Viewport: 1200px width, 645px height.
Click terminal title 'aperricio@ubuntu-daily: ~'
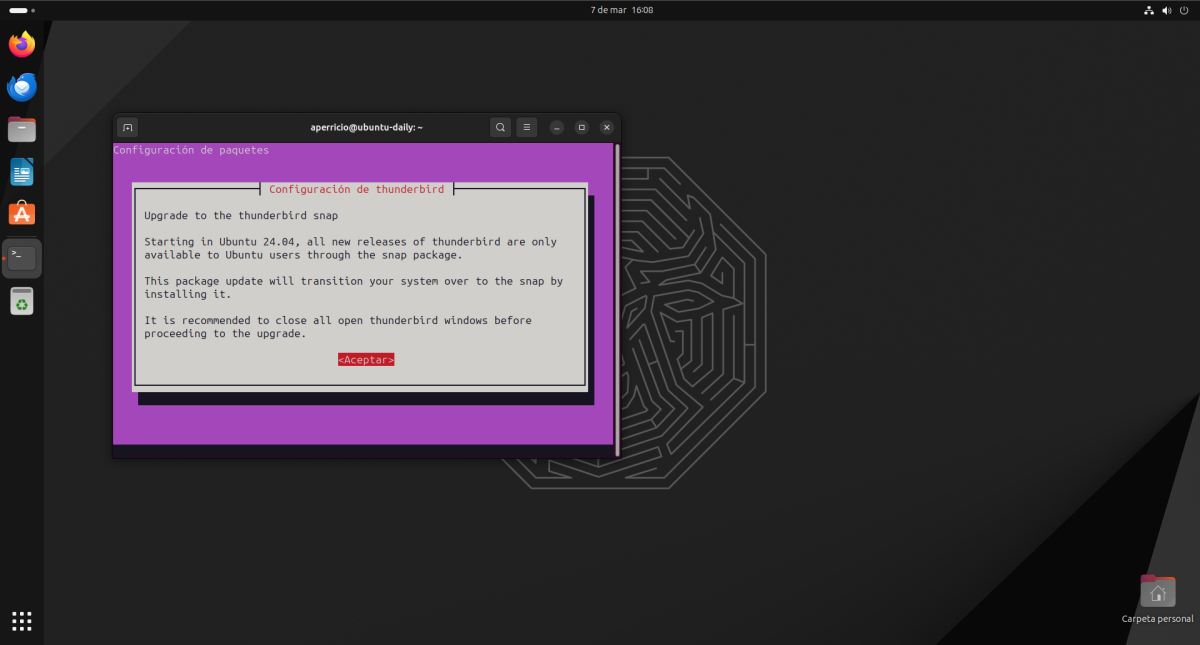(x=366, y=127)
